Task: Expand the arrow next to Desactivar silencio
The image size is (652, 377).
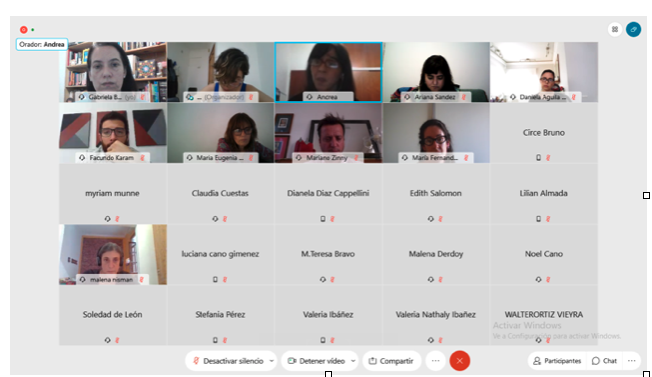Action: pos(272,361)
